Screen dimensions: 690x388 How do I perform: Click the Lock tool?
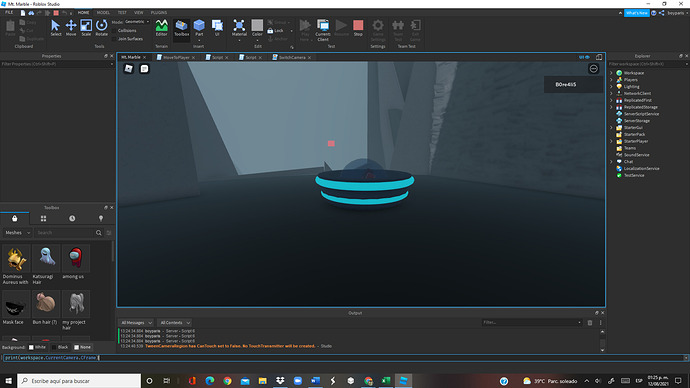(275, 30)
